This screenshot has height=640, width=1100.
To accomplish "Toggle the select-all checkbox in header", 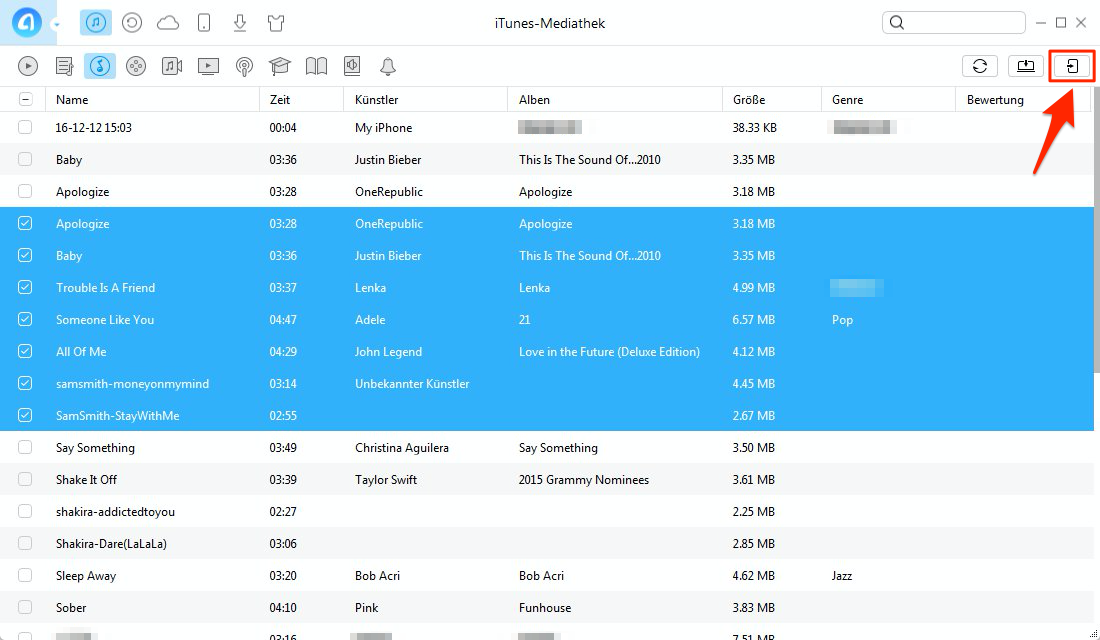I will pyautogui.click(x=25, y=99).
